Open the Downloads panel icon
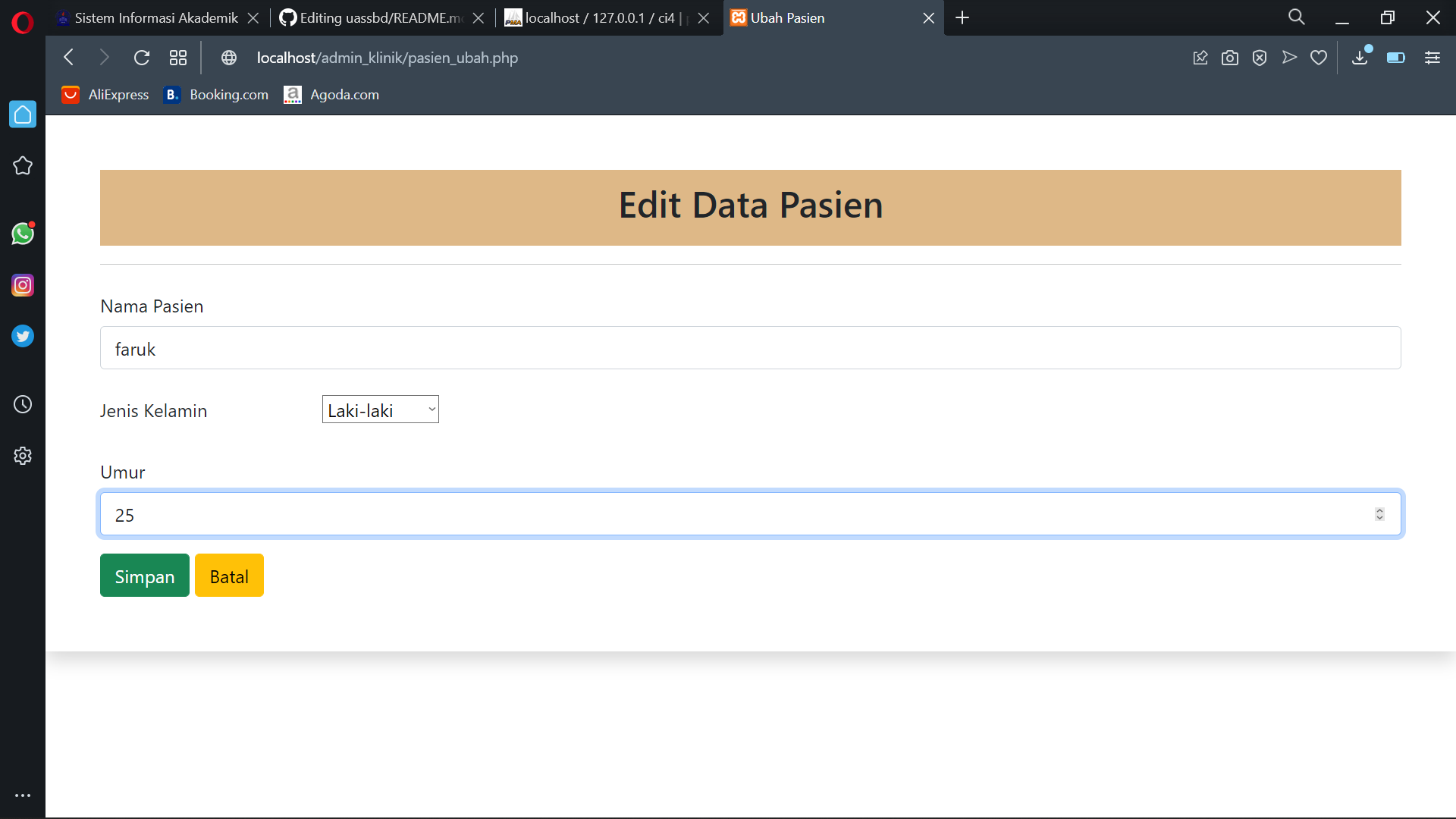The width and height of the screenshot is (1456, 819). 1360,57
